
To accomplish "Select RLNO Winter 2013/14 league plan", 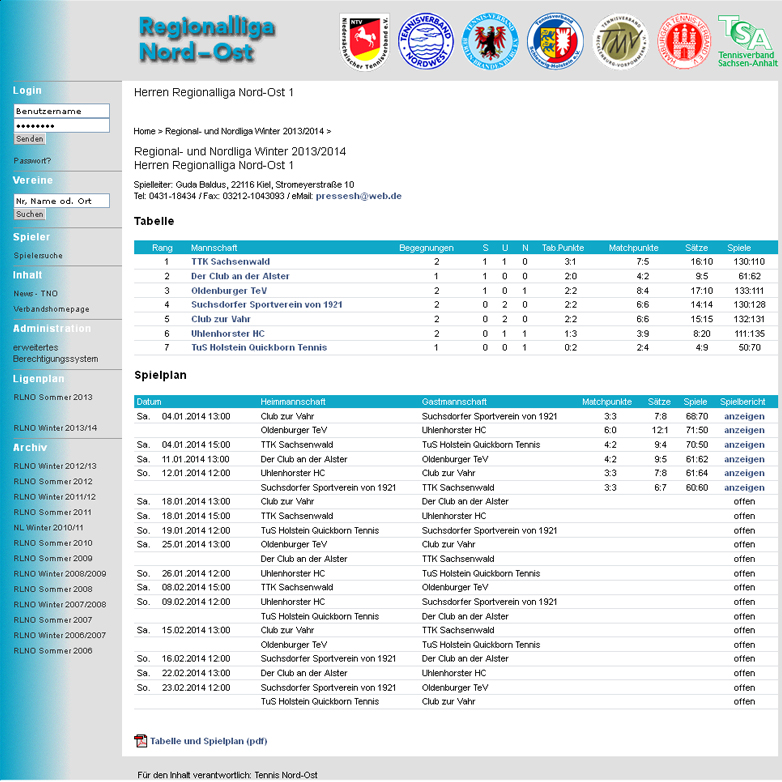I will [x=55, y=428].
